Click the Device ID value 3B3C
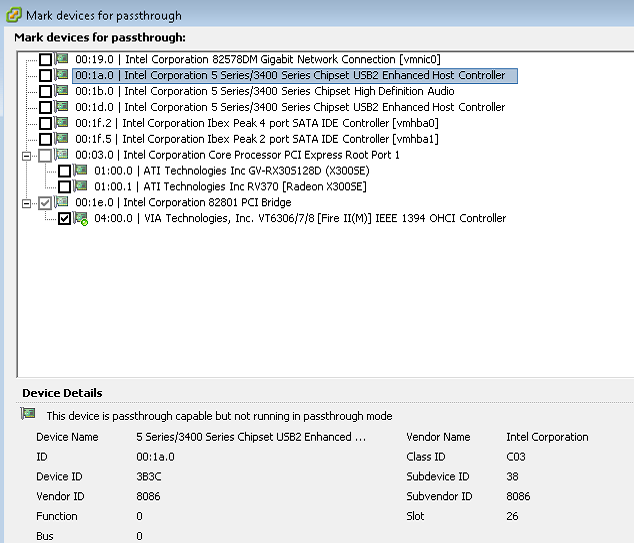The image size is (634, 543). [x=148, y=477]
